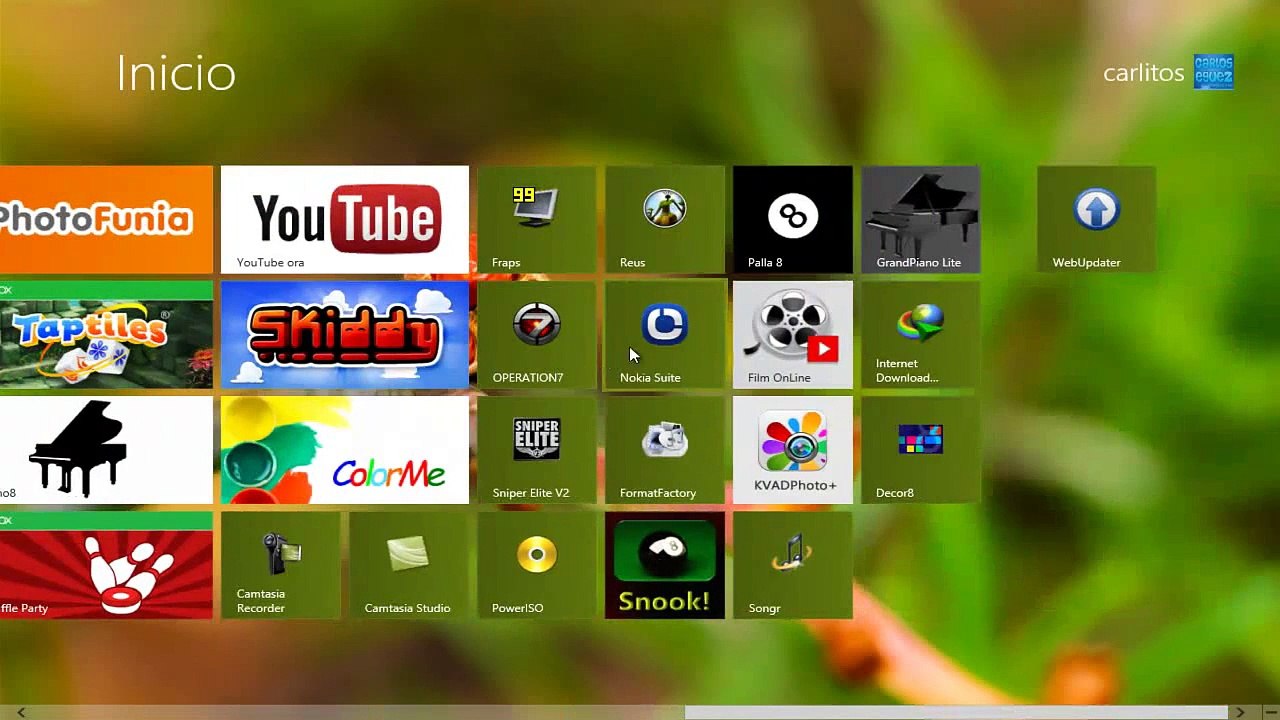1280x720 pixels.
Task: Click the zoom-out minus button
Action: pos(1269,712)
